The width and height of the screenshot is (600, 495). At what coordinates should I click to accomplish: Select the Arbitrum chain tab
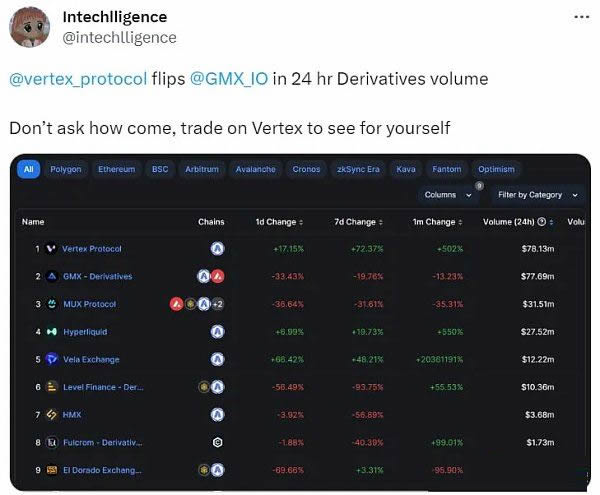[202, 169]
